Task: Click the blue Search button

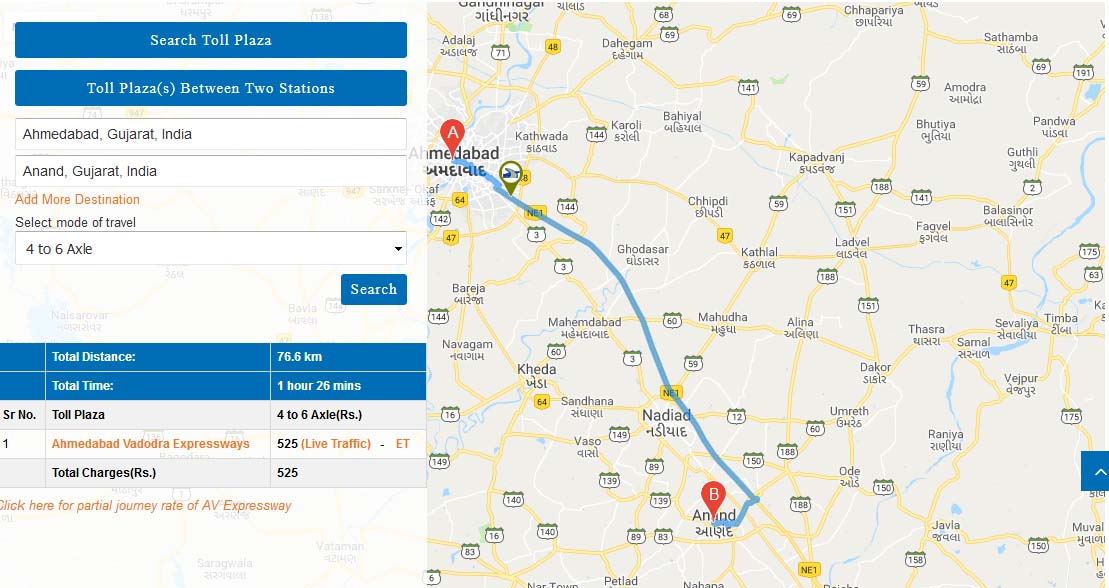Action: (x=373, y=289)
